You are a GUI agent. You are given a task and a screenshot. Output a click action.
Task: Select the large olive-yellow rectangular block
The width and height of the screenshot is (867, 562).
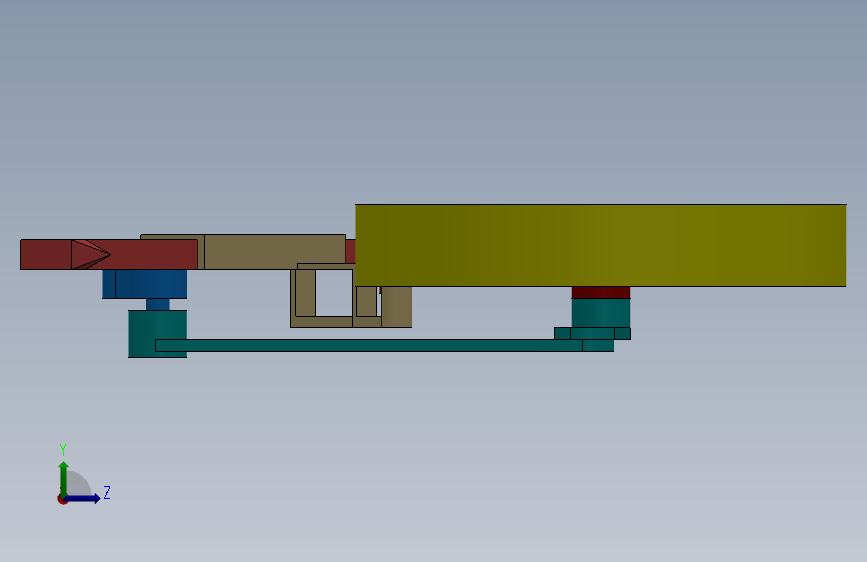pos(600,246)
